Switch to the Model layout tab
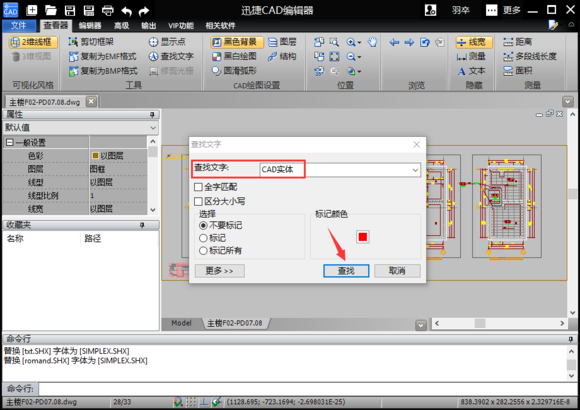Image resolution: width=580 pixels, height=410 pixels. 181,323
